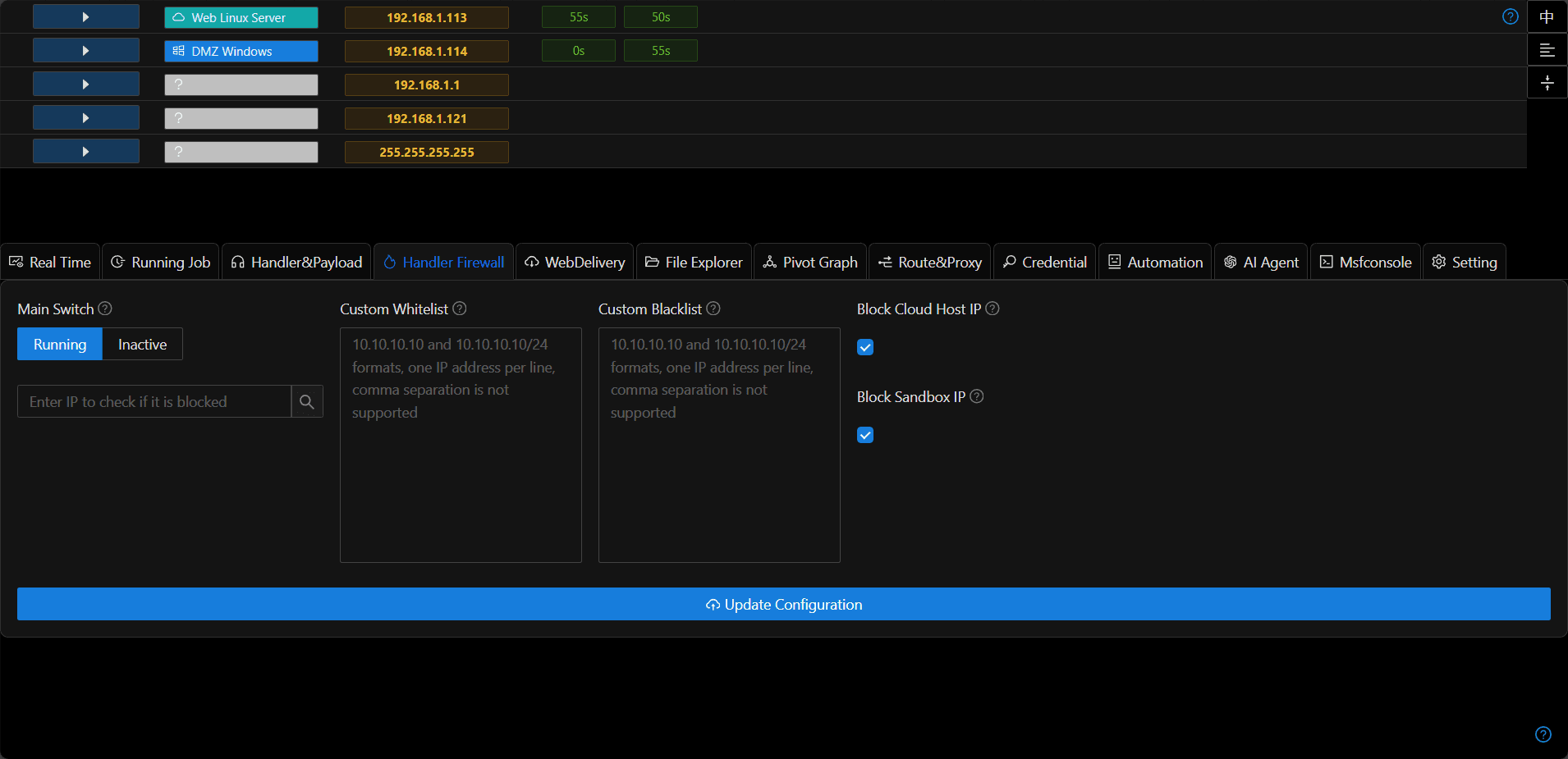1568x759 pixels.
Task: Click the Update Configuration button
Action: coord(784,605)
